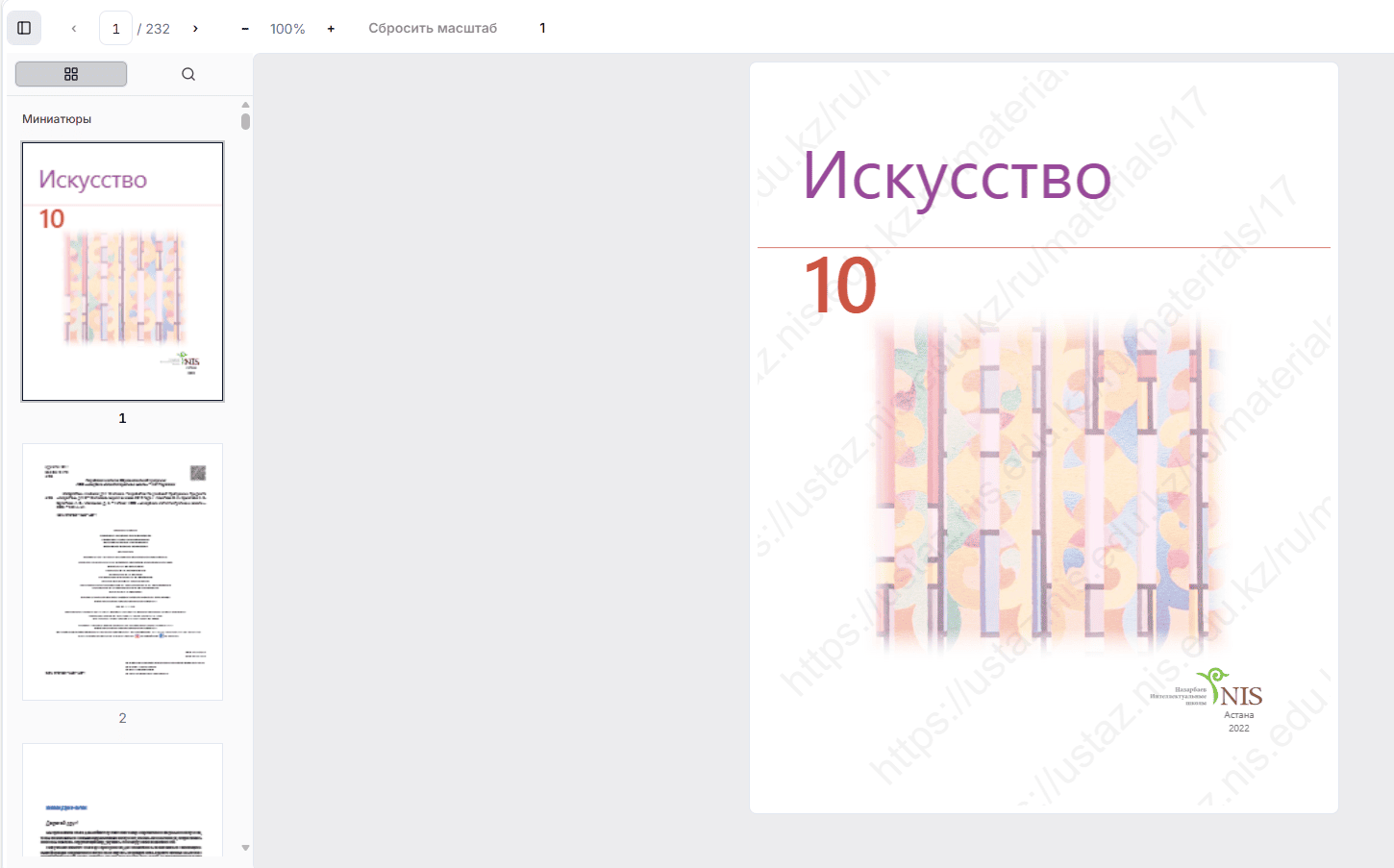Click the 'Искусство' title on the page
The width and height of the screenshot is (1394, 868).
(x=957, y=177)
